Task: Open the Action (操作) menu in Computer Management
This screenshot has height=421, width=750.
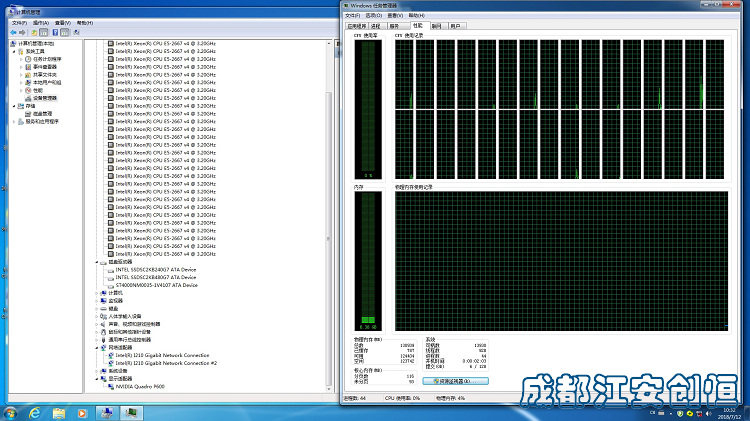Action: pyautogui.click(x=41, y=23)
